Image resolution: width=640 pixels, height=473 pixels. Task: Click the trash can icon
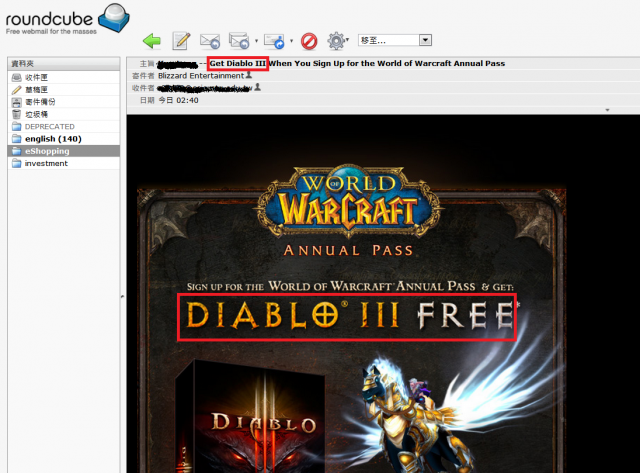(x=16, y=114)
